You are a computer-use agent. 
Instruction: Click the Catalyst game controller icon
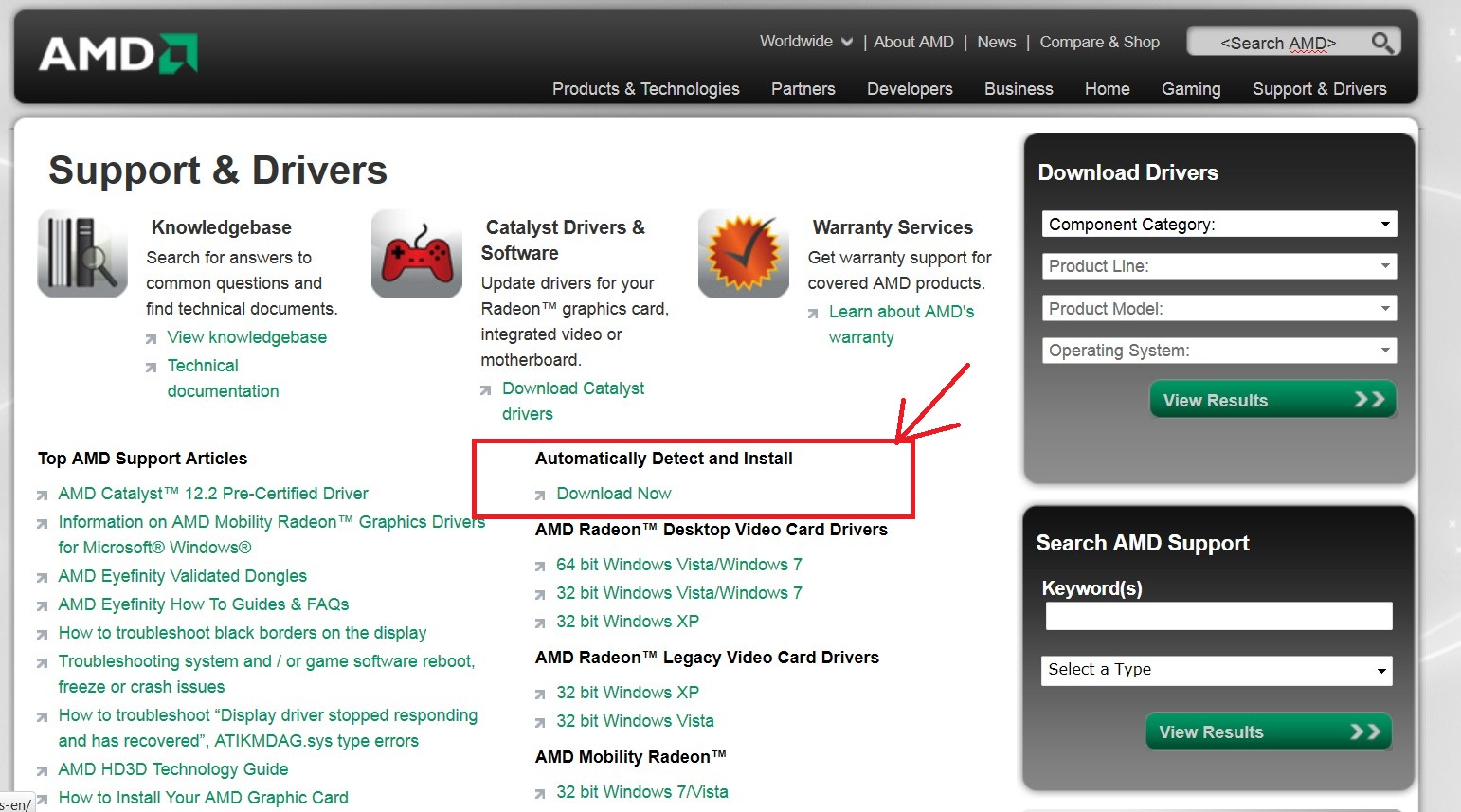[417, 254]
